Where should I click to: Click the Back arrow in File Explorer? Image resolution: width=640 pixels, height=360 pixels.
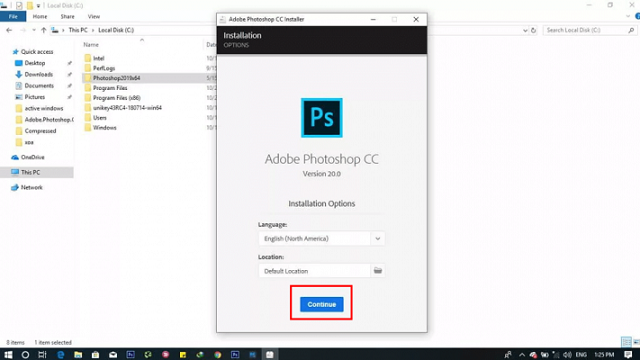point(9,30)
